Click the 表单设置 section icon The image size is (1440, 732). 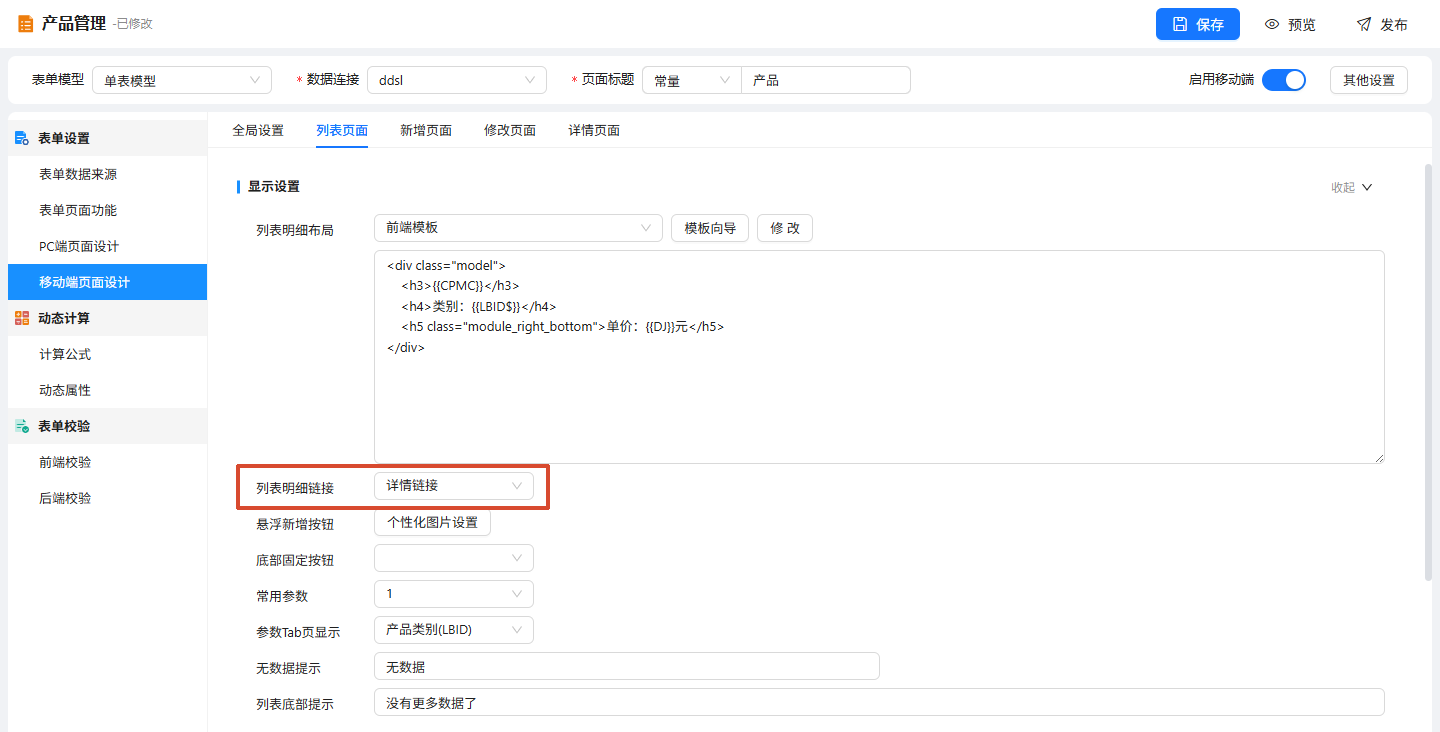pos(22,138)
